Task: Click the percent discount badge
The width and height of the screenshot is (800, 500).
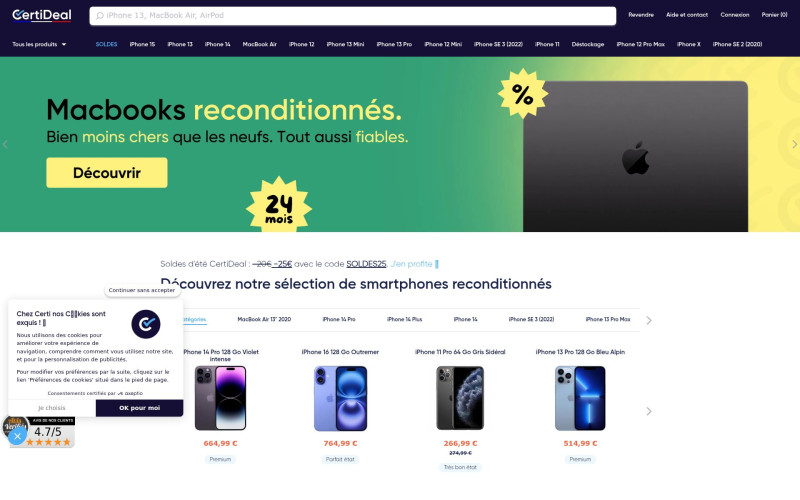Action: pos(522,94)
